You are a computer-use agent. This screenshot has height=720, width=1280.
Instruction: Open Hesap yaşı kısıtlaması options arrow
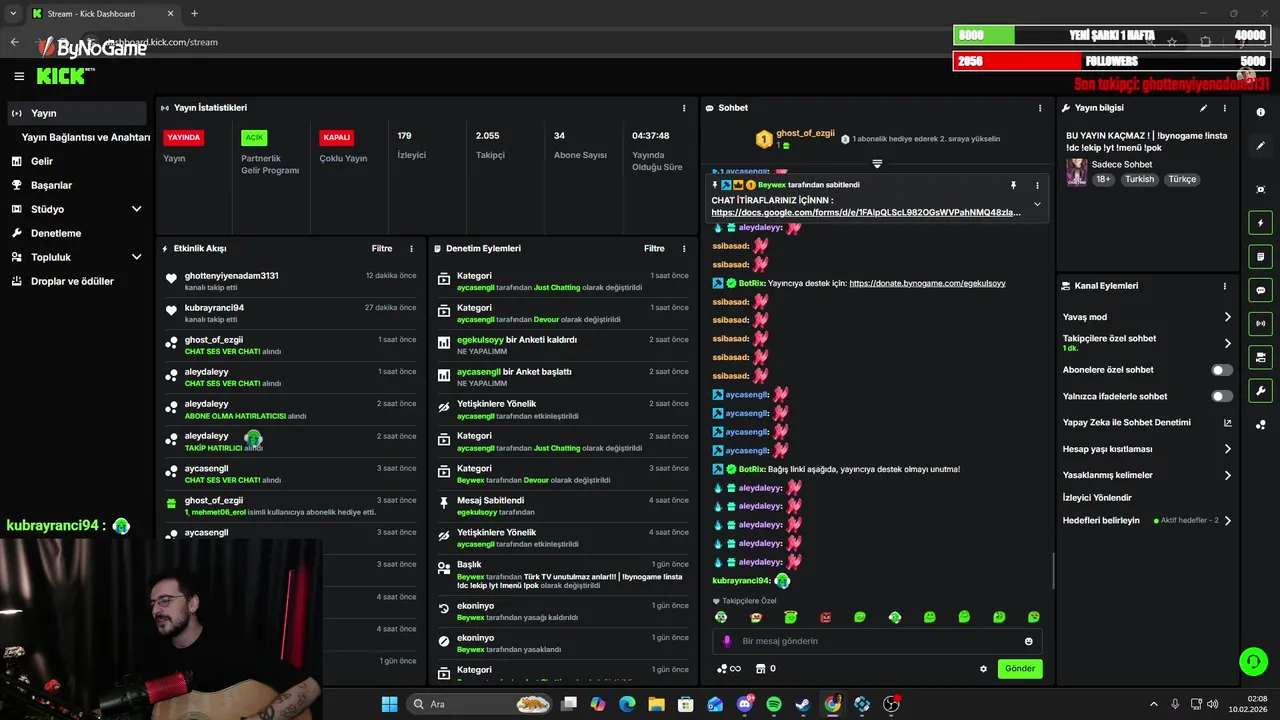[1228, 449]
